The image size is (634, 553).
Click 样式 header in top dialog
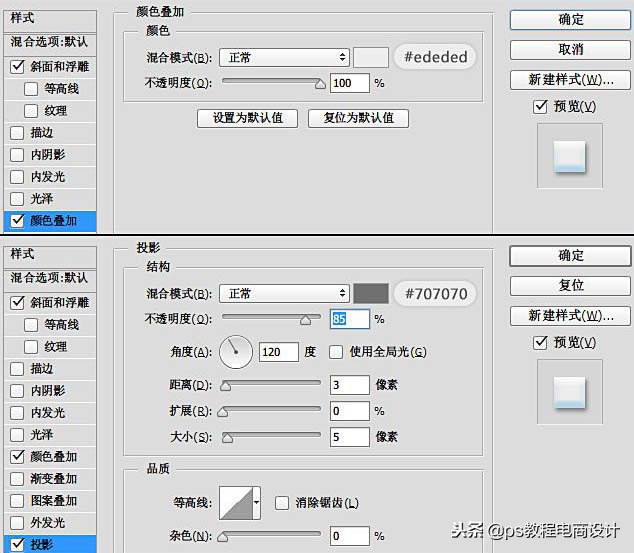(x=50, y=19)
